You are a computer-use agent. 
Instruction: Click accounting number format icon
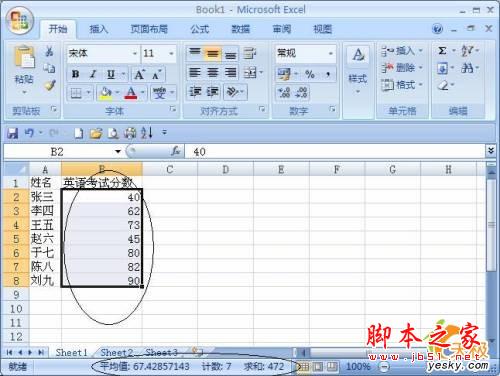284,74
